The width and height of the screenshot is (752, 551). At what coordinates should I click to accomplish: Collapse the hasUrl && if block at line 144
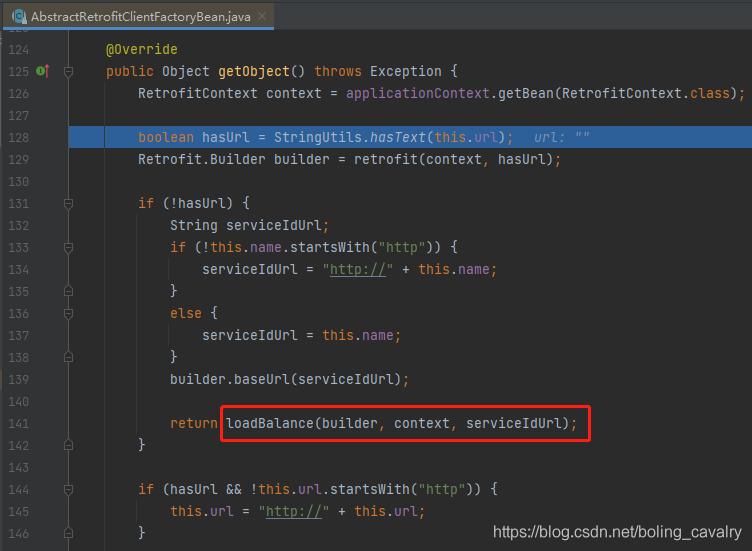pyautogui.click(x=69, y=490)
